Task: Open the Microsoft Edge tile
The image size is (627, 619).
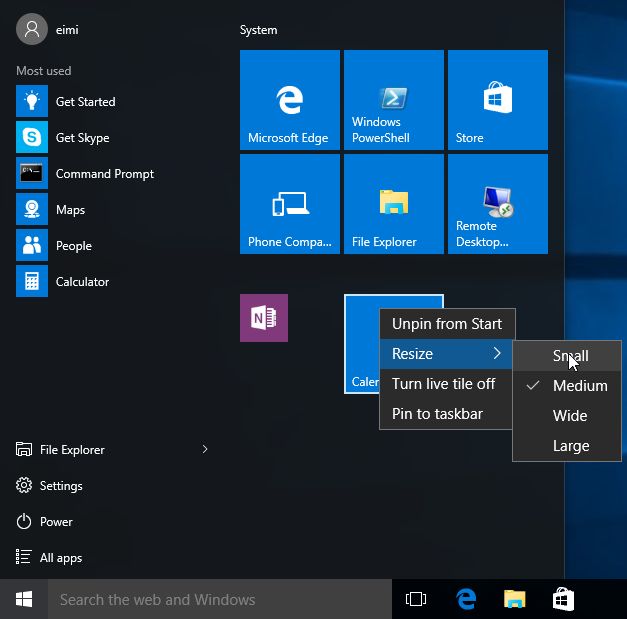Action: [x=290, y=100]
